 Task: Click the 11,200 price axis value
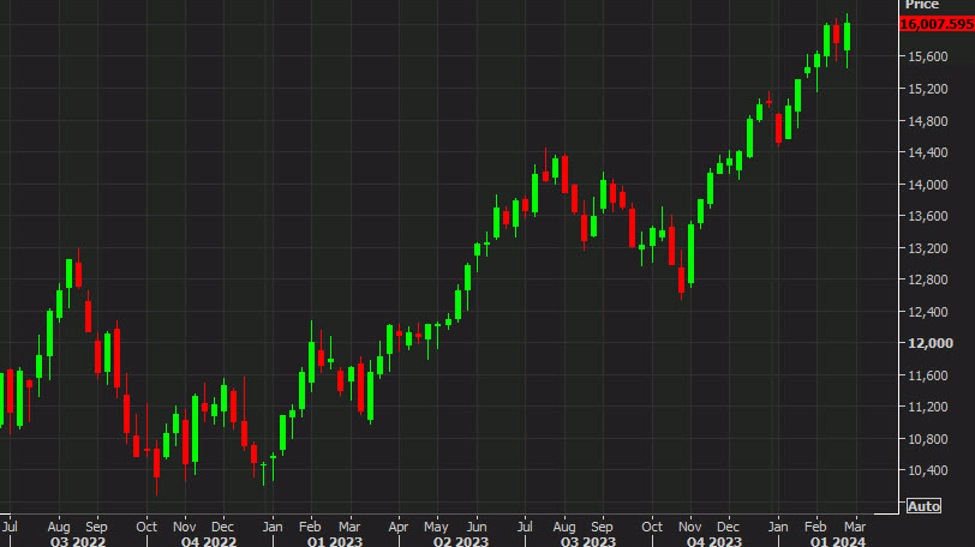coord(928,407)
